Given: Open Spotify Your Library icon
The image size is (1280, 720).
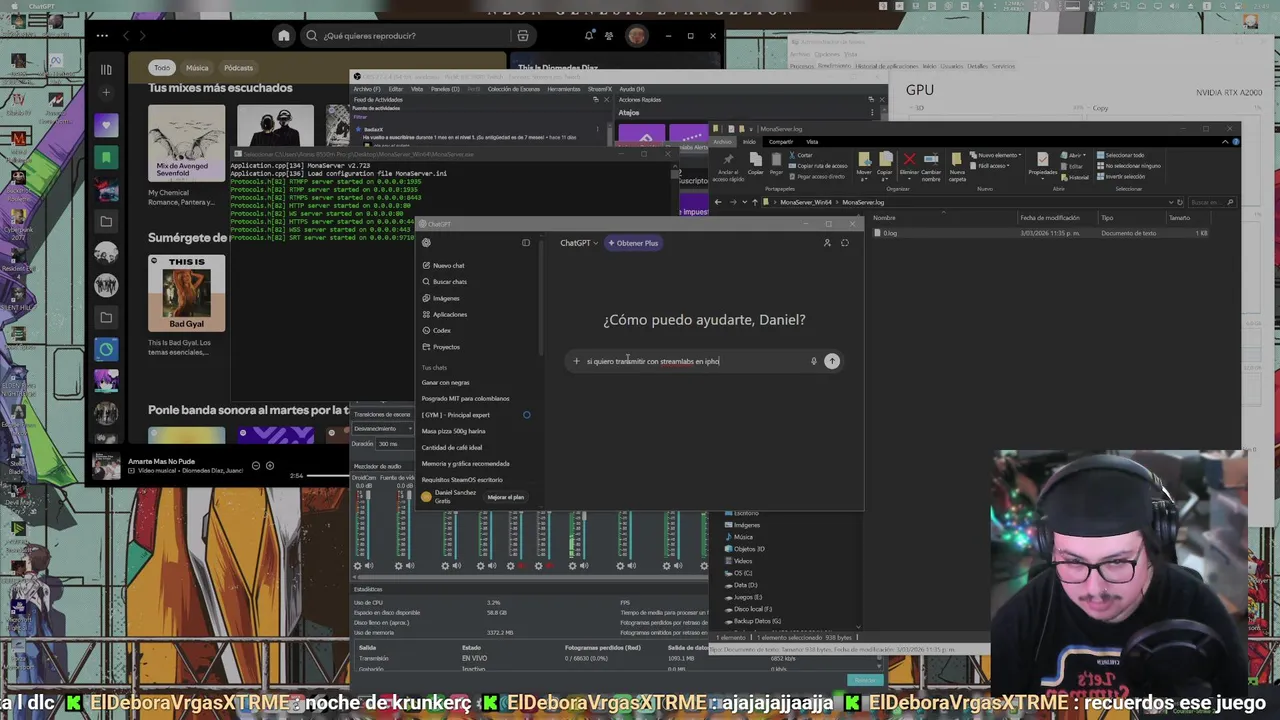Looking at the screenshot, I should pos(106,69).
